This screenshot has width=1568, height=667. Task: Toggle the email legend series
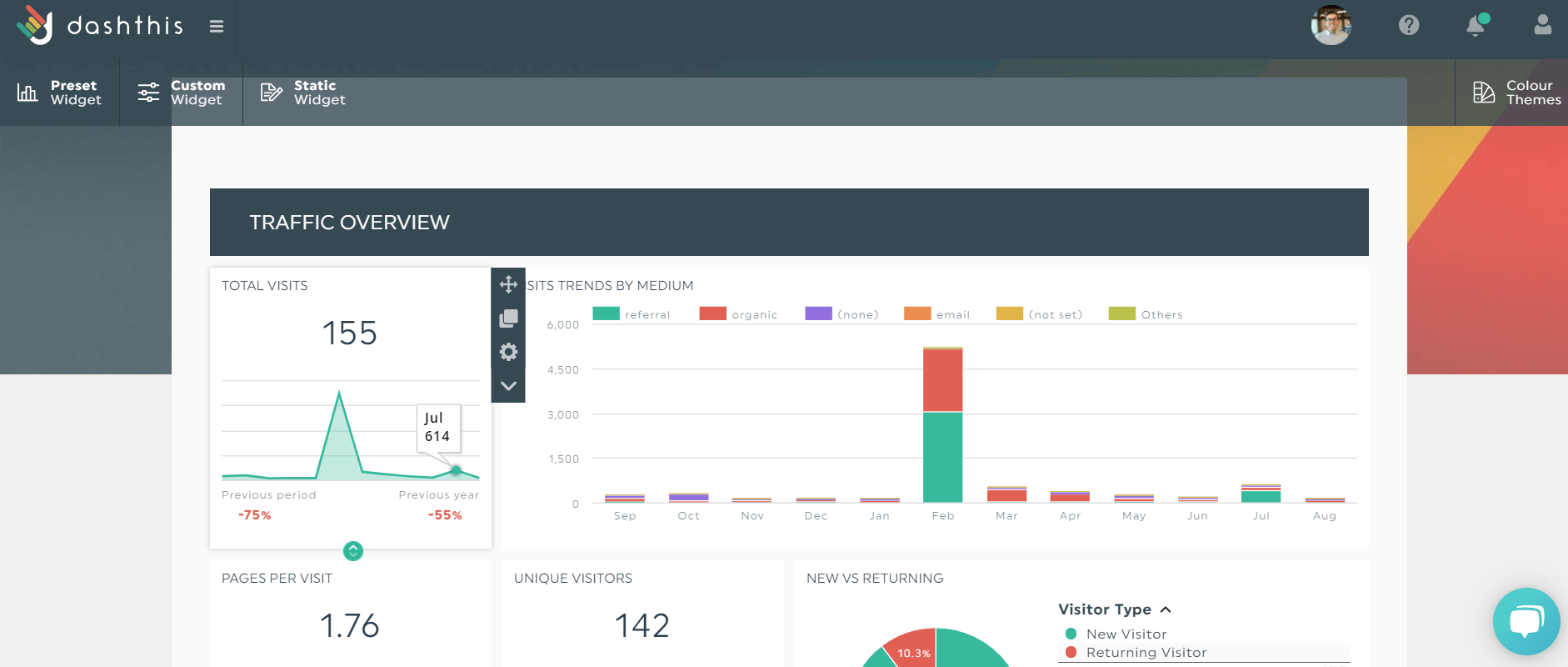tap(937, 314)
